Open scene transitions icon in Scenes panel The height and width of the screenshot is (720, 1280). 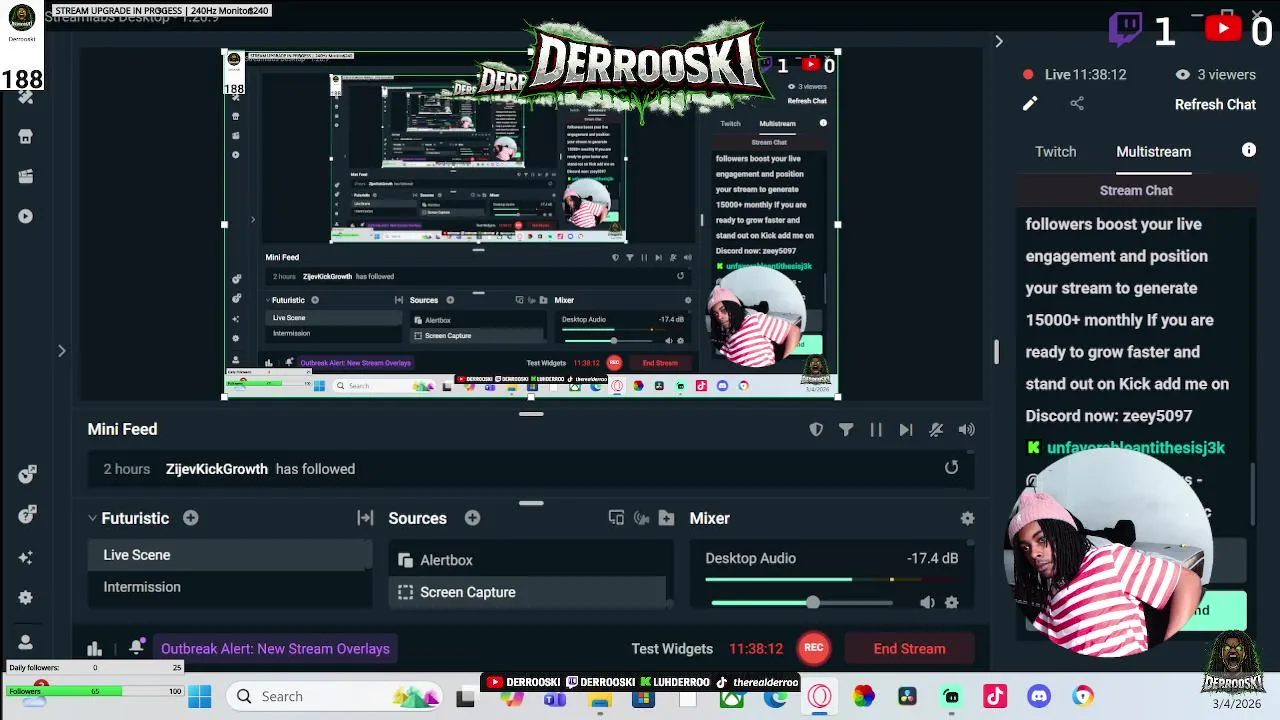pyautogui.click(x=365, y=518)
